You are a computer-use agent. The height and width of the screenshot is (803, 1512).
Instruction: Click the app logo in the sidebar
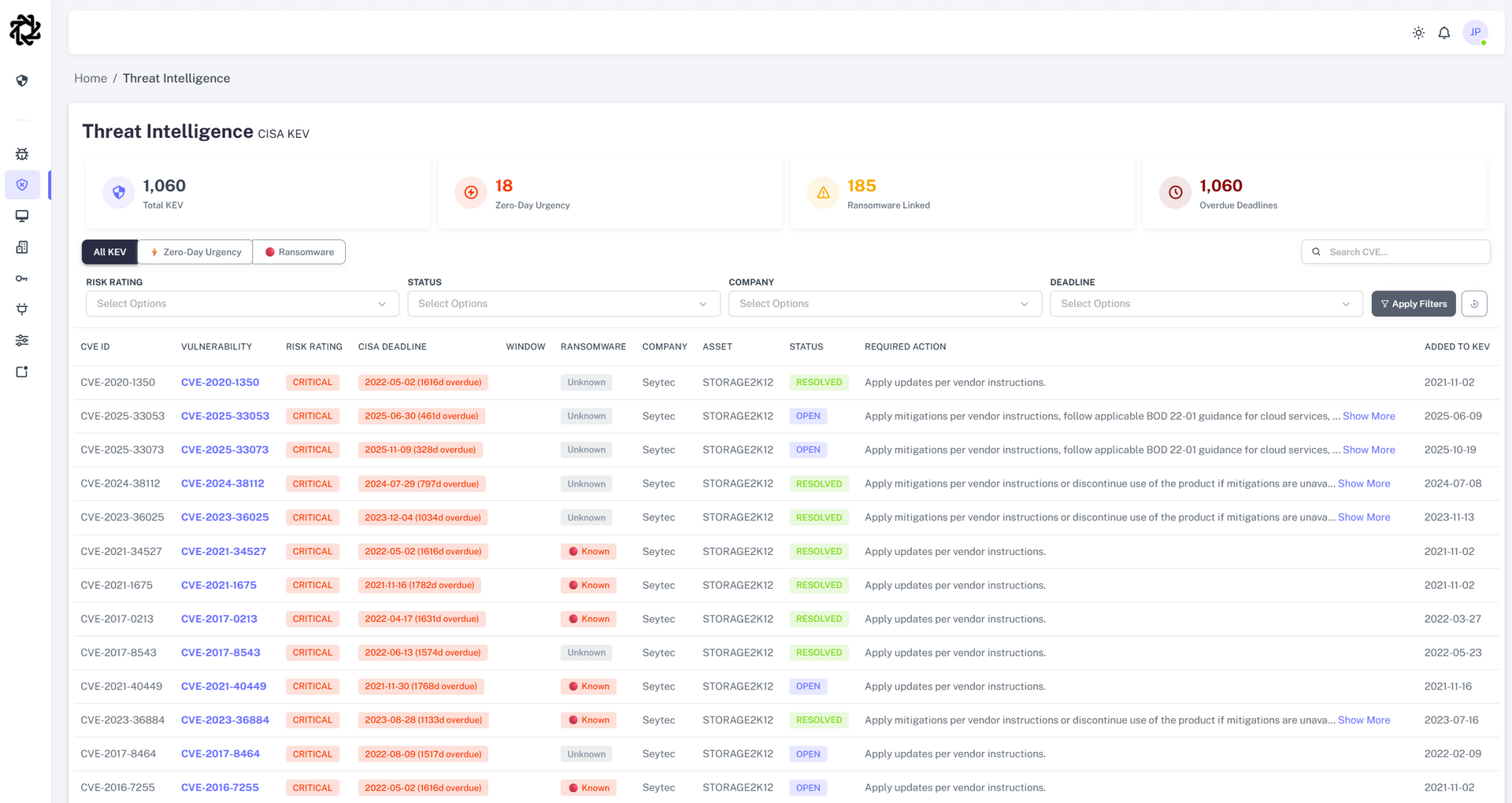click(x=25, y=30)
